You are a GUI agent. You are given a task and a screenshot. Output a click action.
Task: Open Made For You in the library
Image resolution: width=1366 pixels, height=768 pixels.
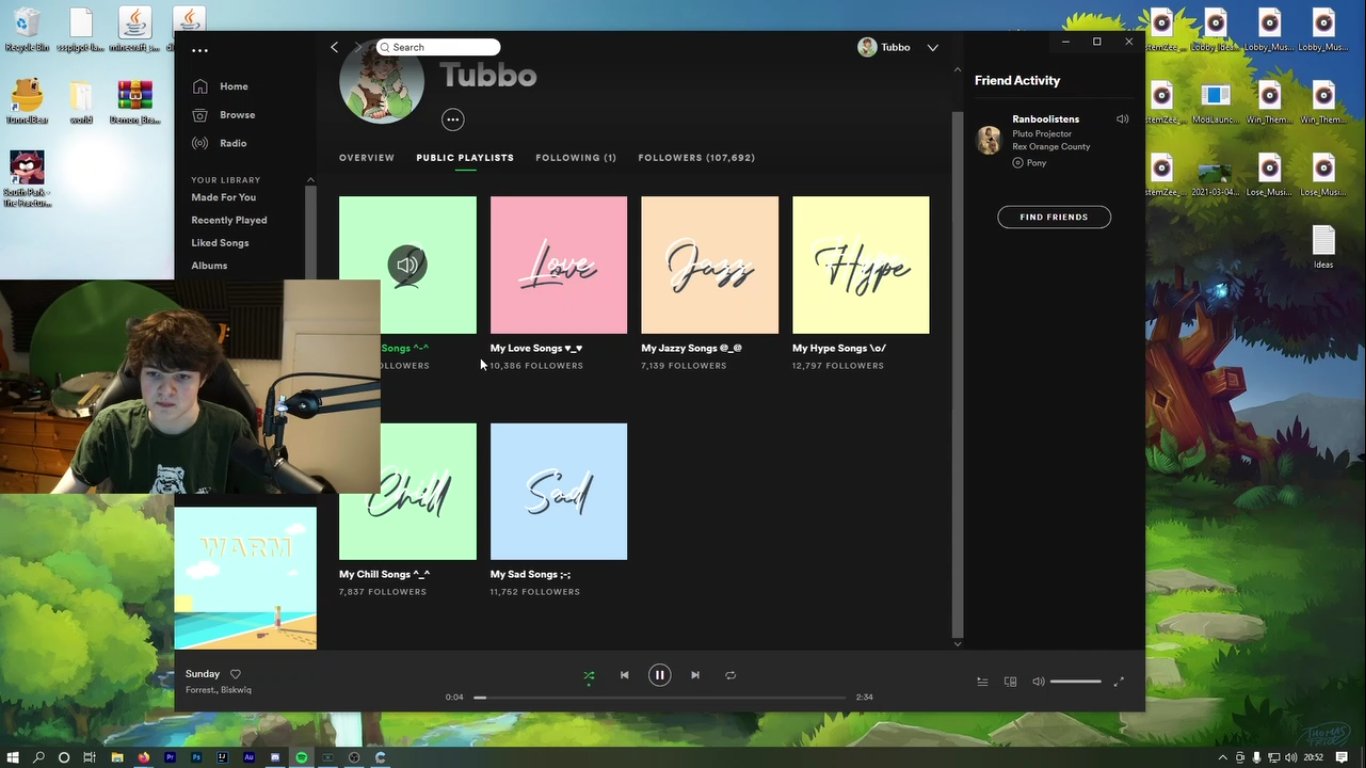(x=224, y=198)
